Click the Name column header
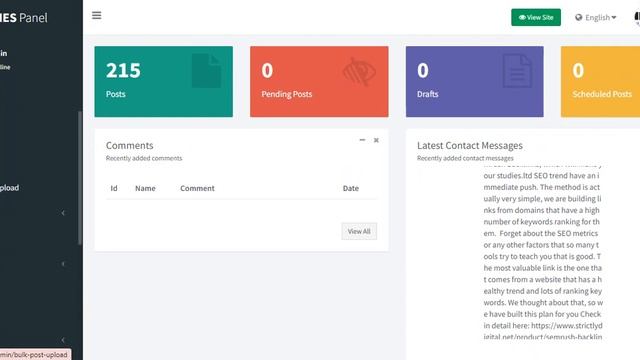The height and width of the screenshot is (360, 640). pos(145,188)
